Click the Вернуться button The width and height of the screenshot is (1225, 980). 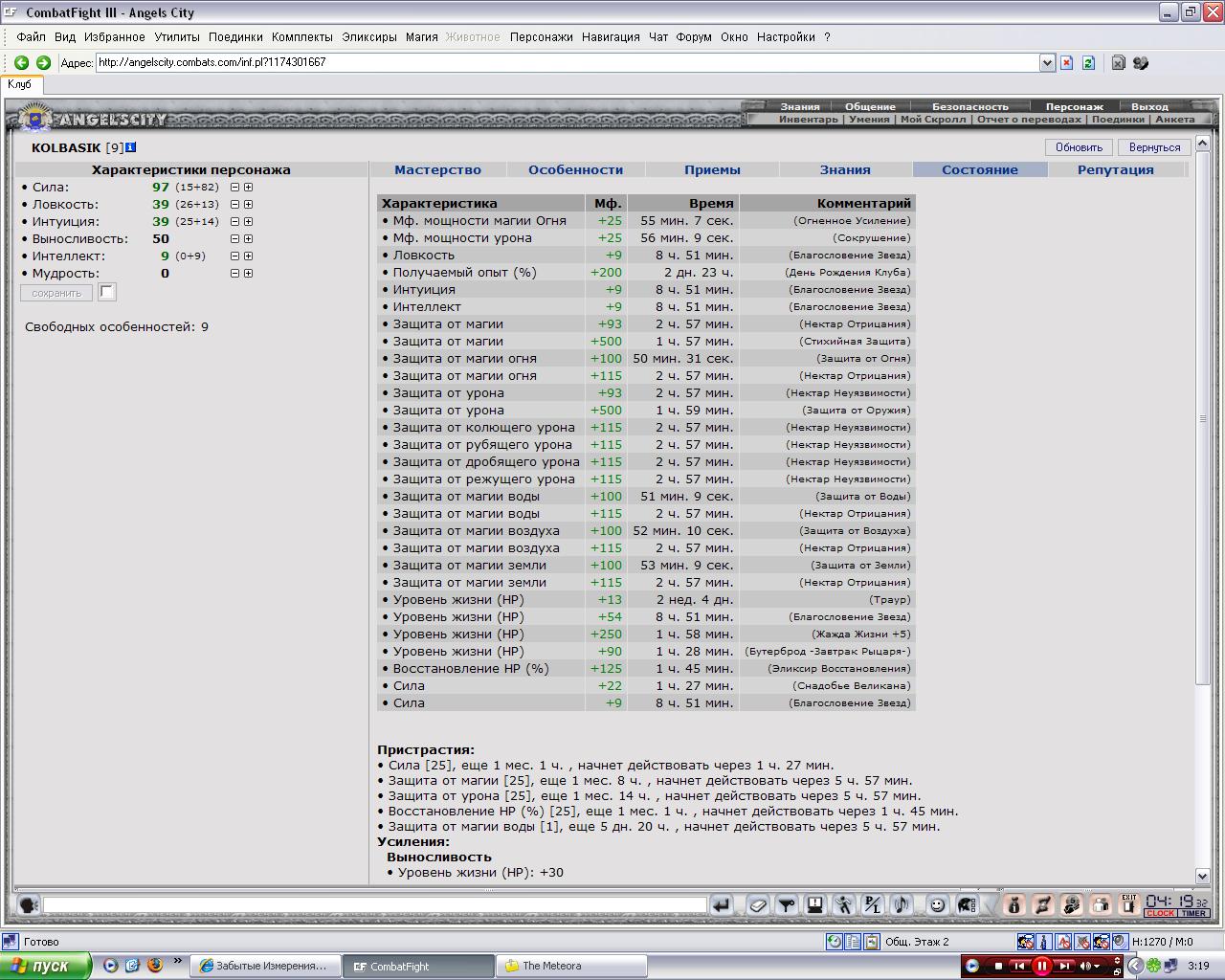1154,147
